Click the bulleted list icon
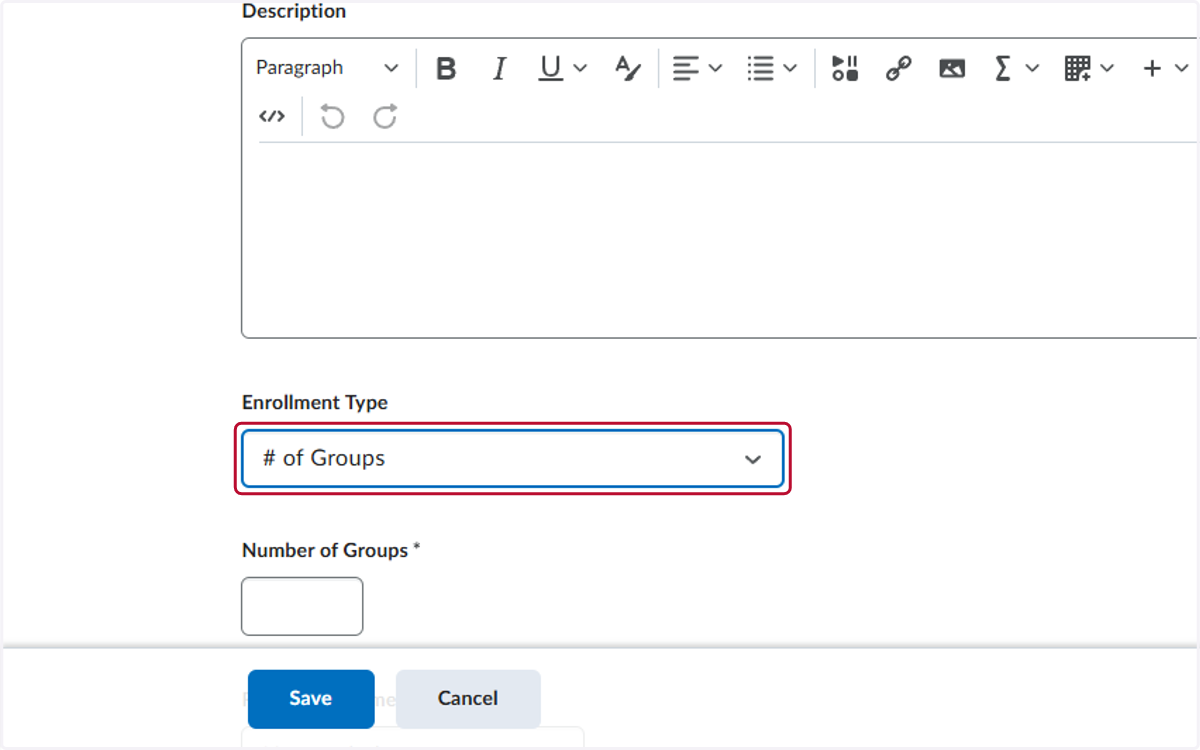The width and height of the screenshot is (1200, 750). (761, 68)
